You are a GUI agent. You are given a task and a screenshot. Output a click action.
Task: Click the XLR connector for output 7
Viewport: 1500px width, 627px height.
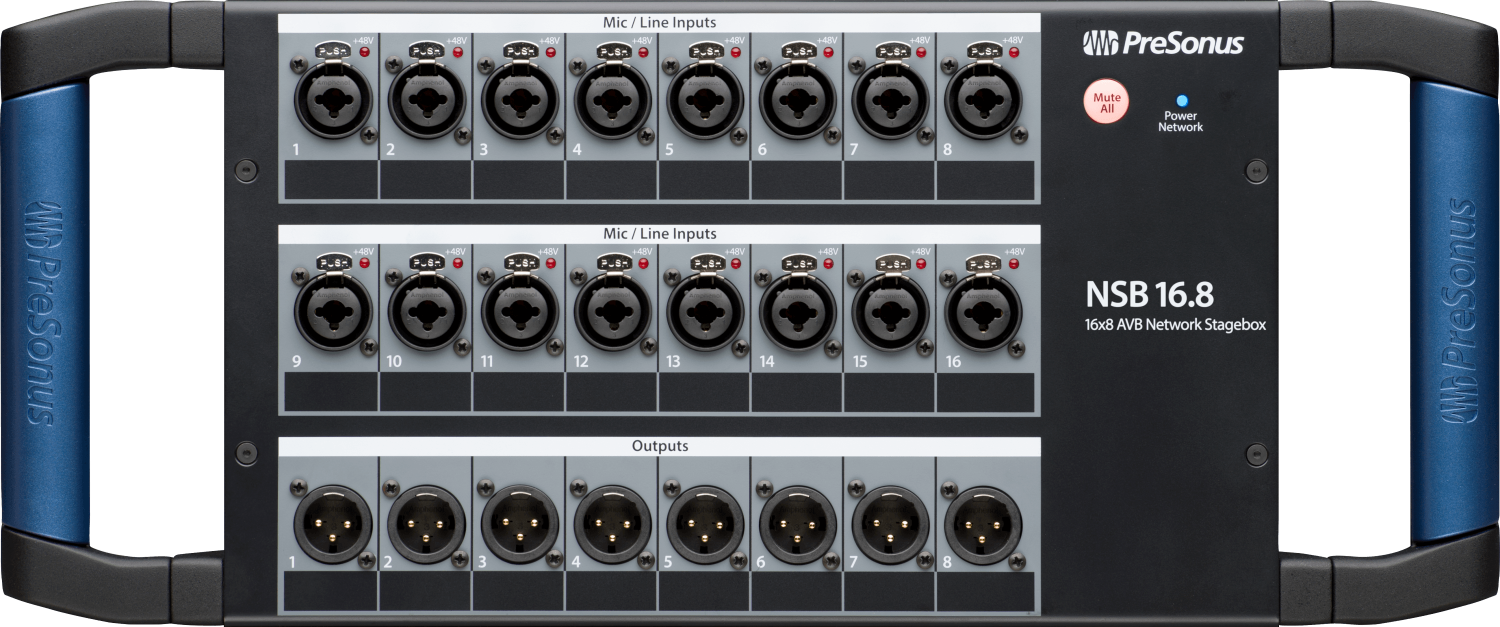click(x=891, y=524)
